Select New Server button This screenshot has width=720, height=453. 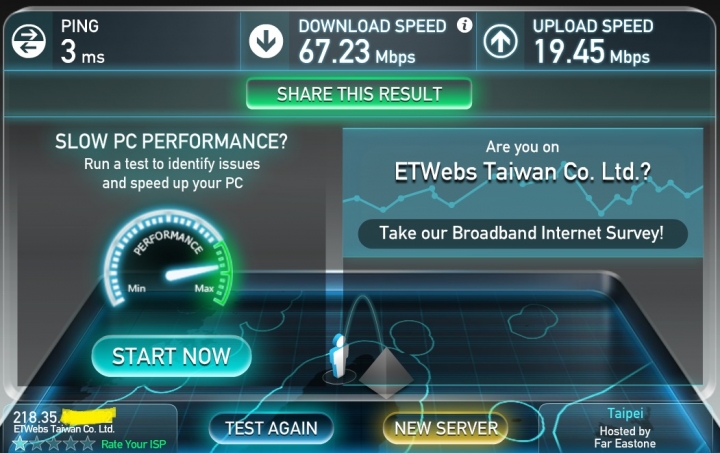[x=446, y=428]
